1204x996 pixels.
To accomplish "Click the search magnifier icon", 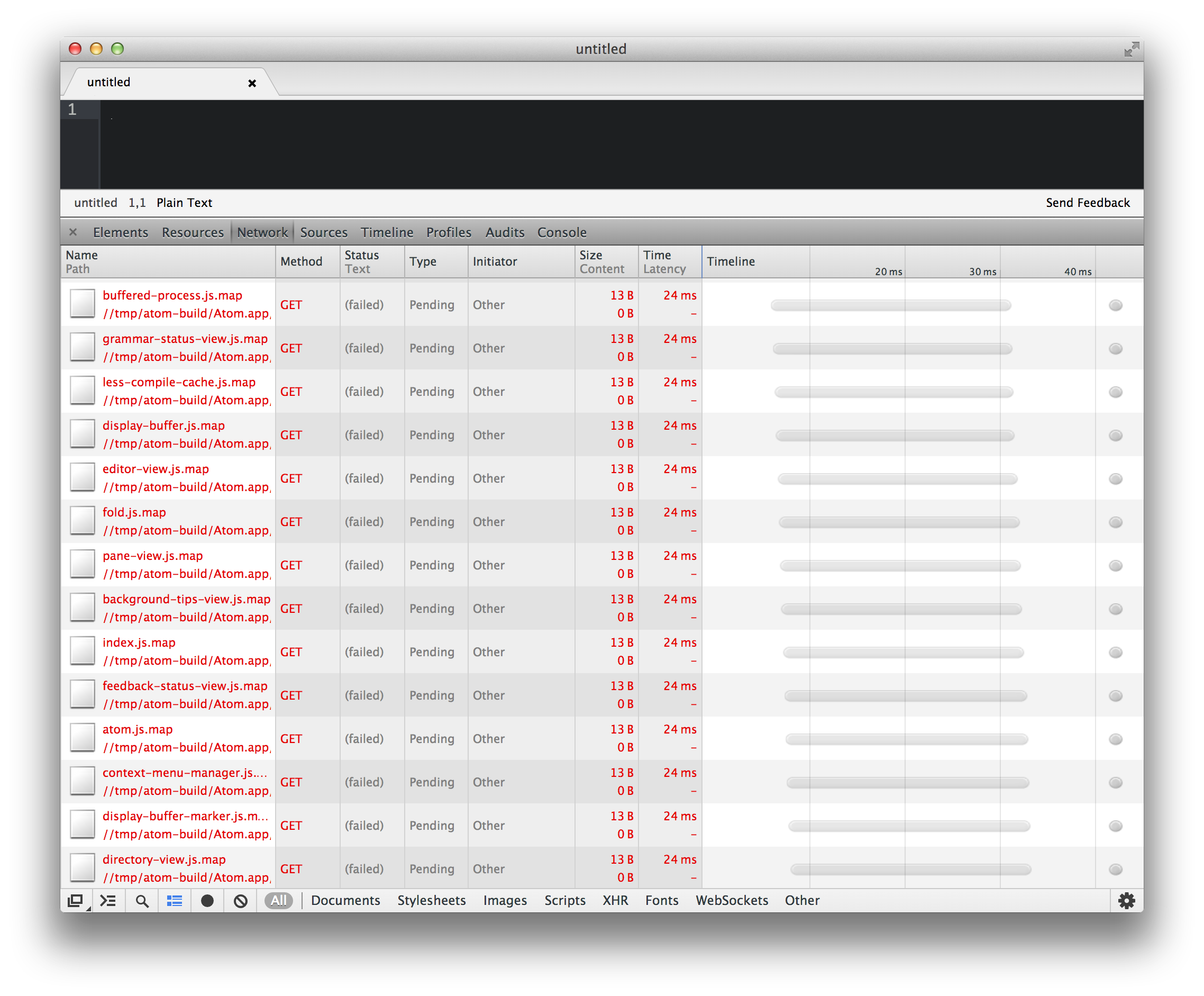I will click(x=142, y=901).
